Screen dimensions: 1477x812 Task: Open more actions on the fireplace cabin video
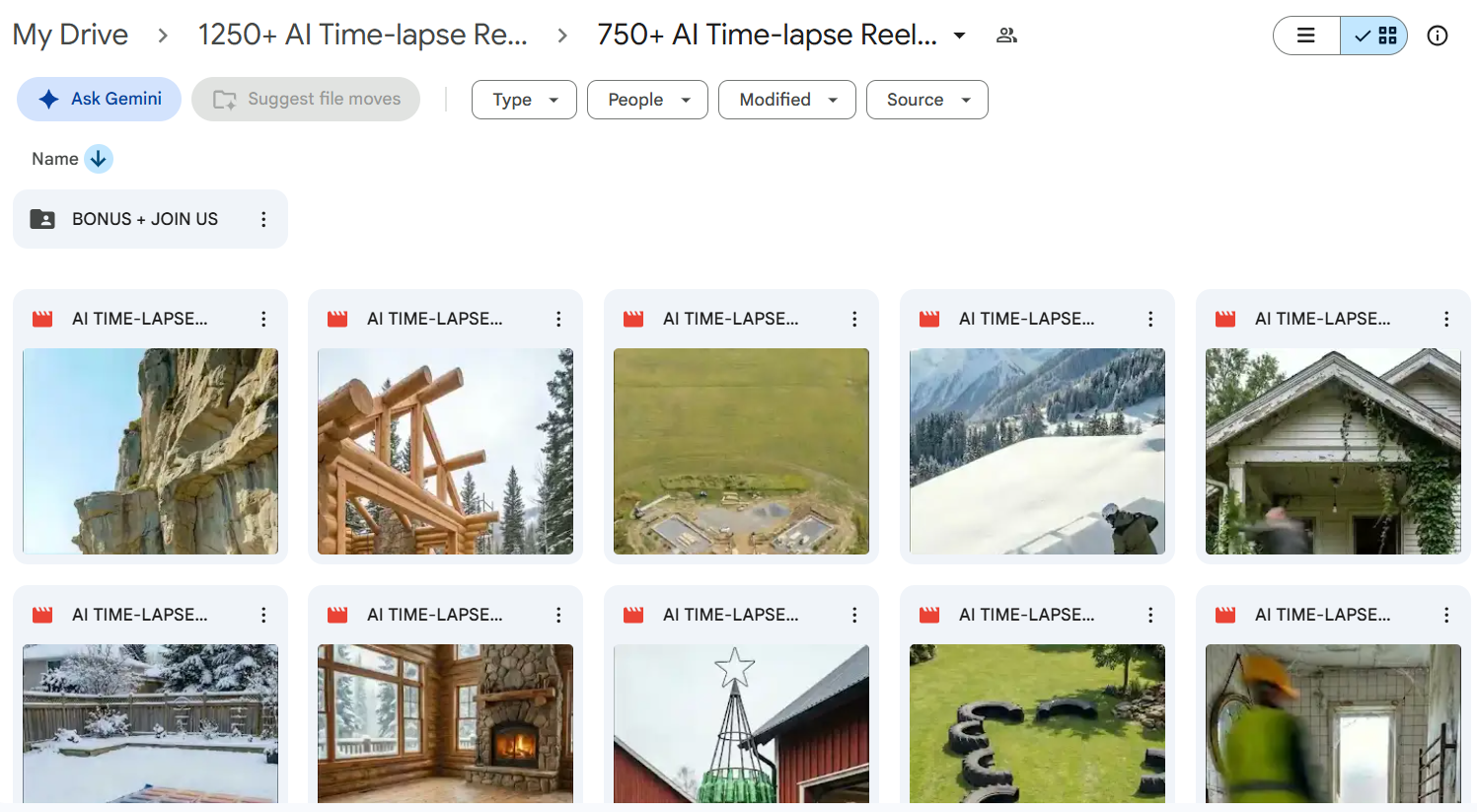click(558, 615)
